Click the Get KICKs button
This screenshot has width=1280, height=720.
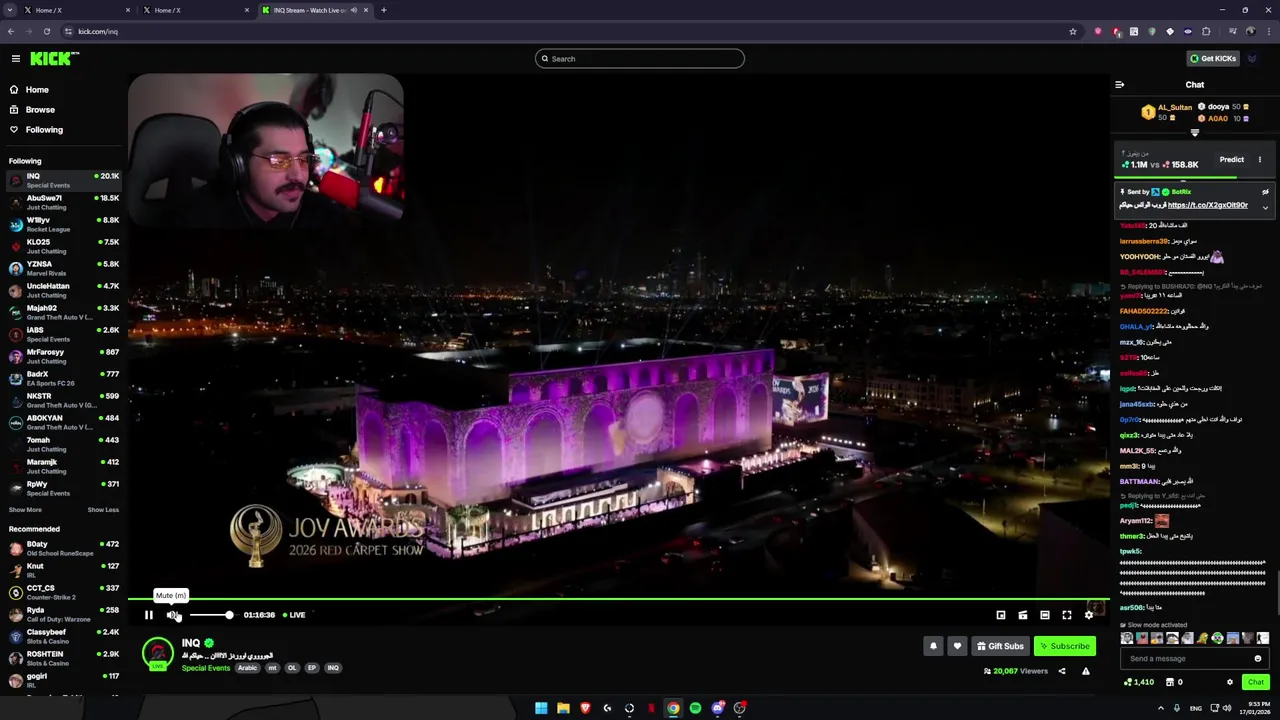pos(1213,58)
